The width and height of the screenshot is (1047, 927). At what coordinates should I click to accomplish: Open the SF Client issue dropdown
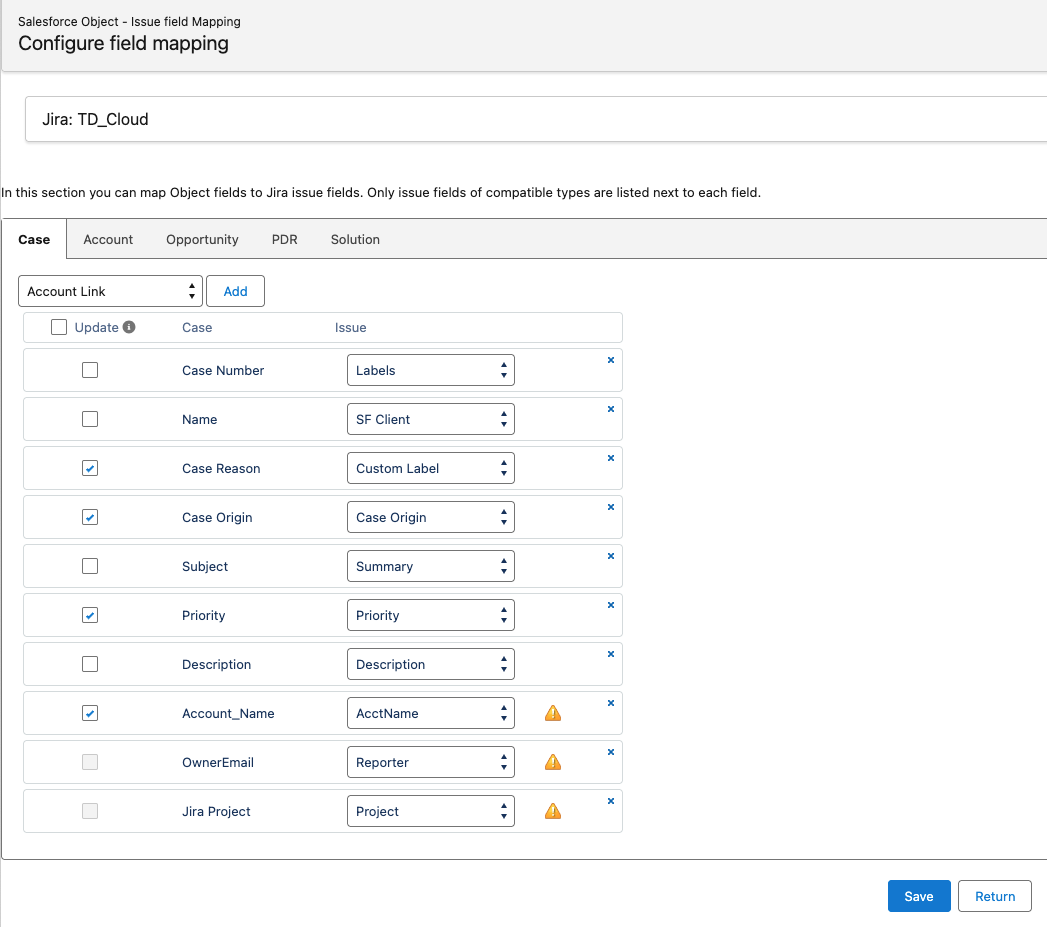click(431, 419)
